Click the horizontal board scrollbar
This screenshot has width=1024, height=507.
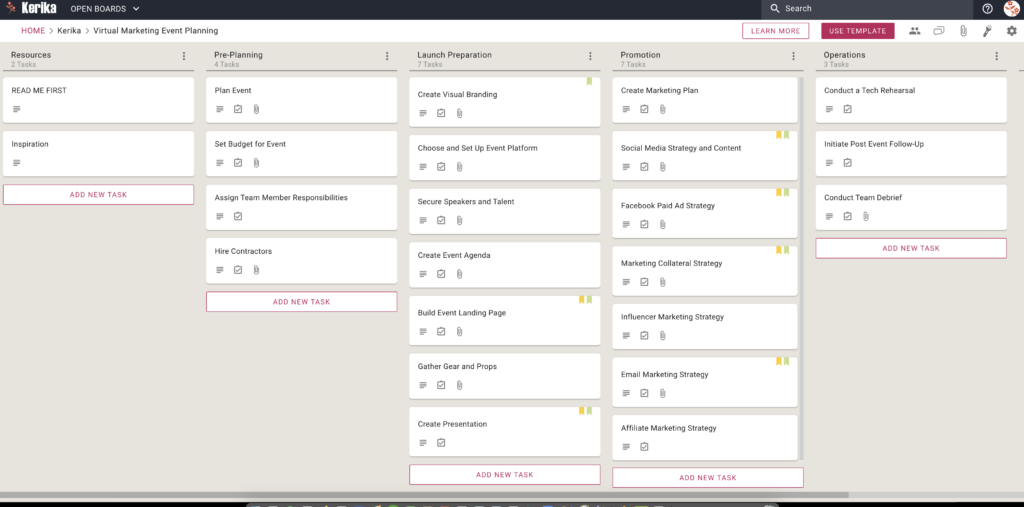[424, 495]
